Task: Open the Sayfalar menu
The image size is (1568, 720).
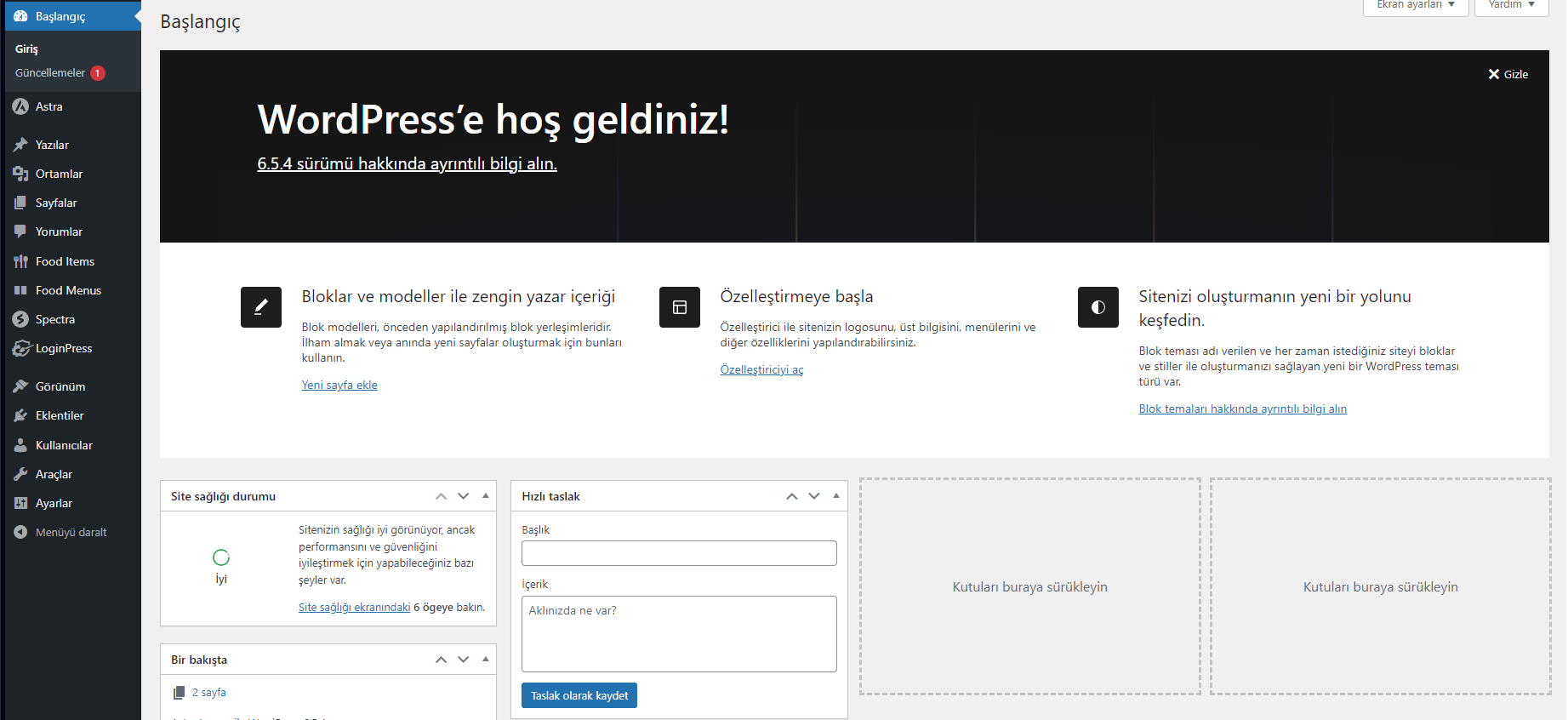Action: tap(73, 203)
